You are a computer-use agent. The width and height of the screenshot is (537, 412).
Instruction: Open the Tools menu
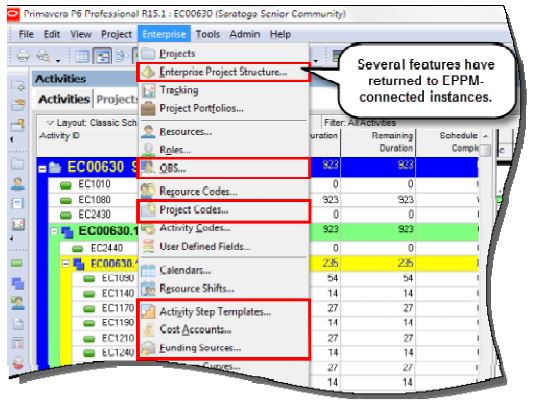[208, 34]
